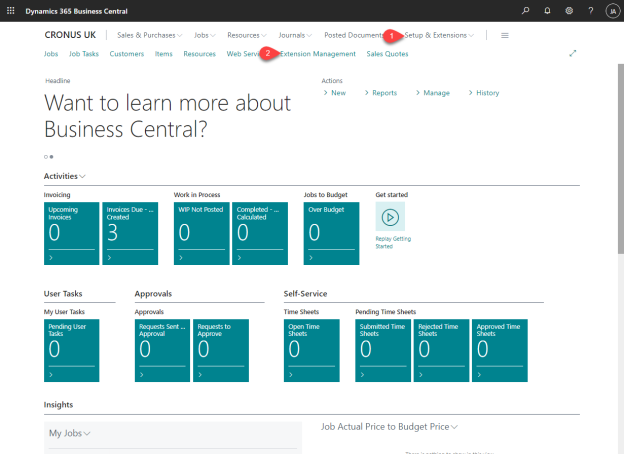The width and height of the screenshot is (624, 454).
Task: Click the Replay Getting Started play icon
Action: (390, 217)
